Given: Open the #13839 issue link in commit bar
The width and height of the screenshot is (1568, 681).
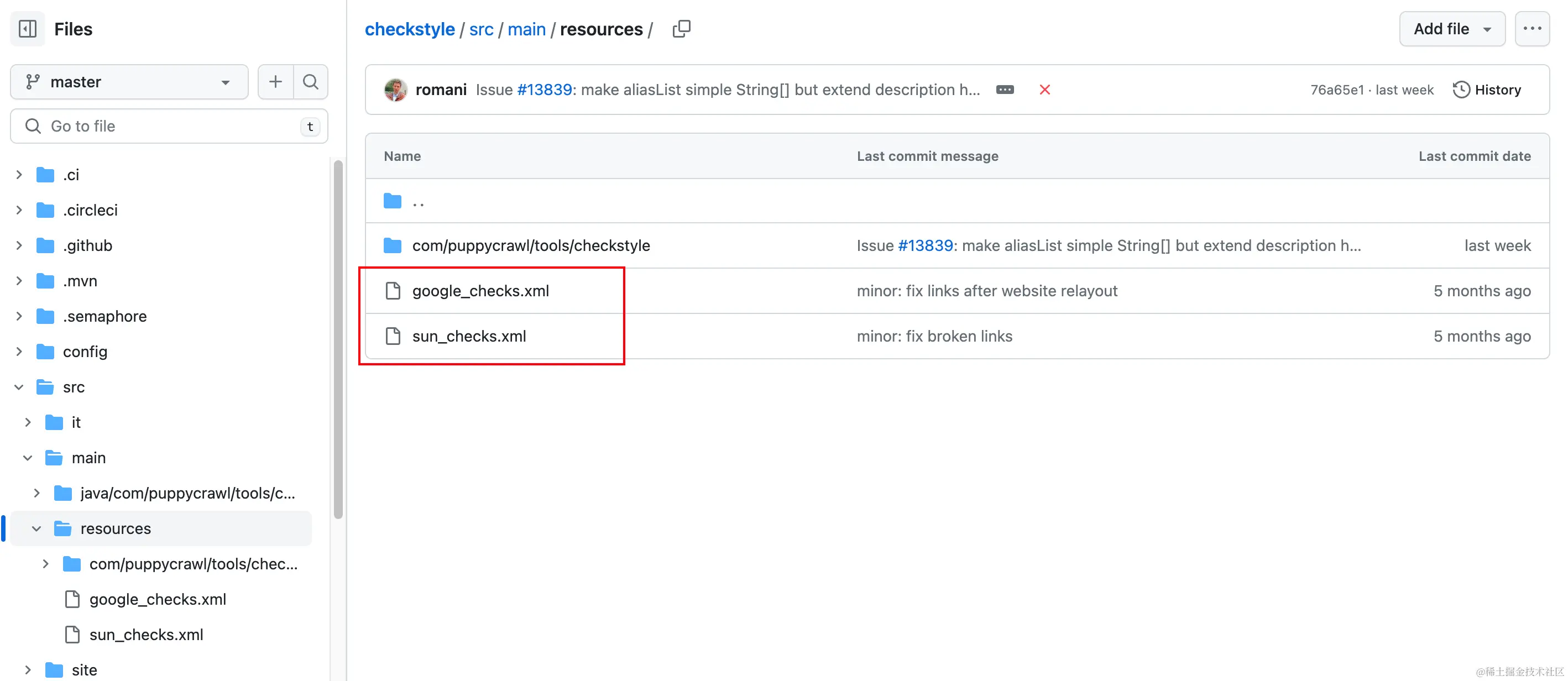Looking at the screenshot, I should (x=544, y=90).
